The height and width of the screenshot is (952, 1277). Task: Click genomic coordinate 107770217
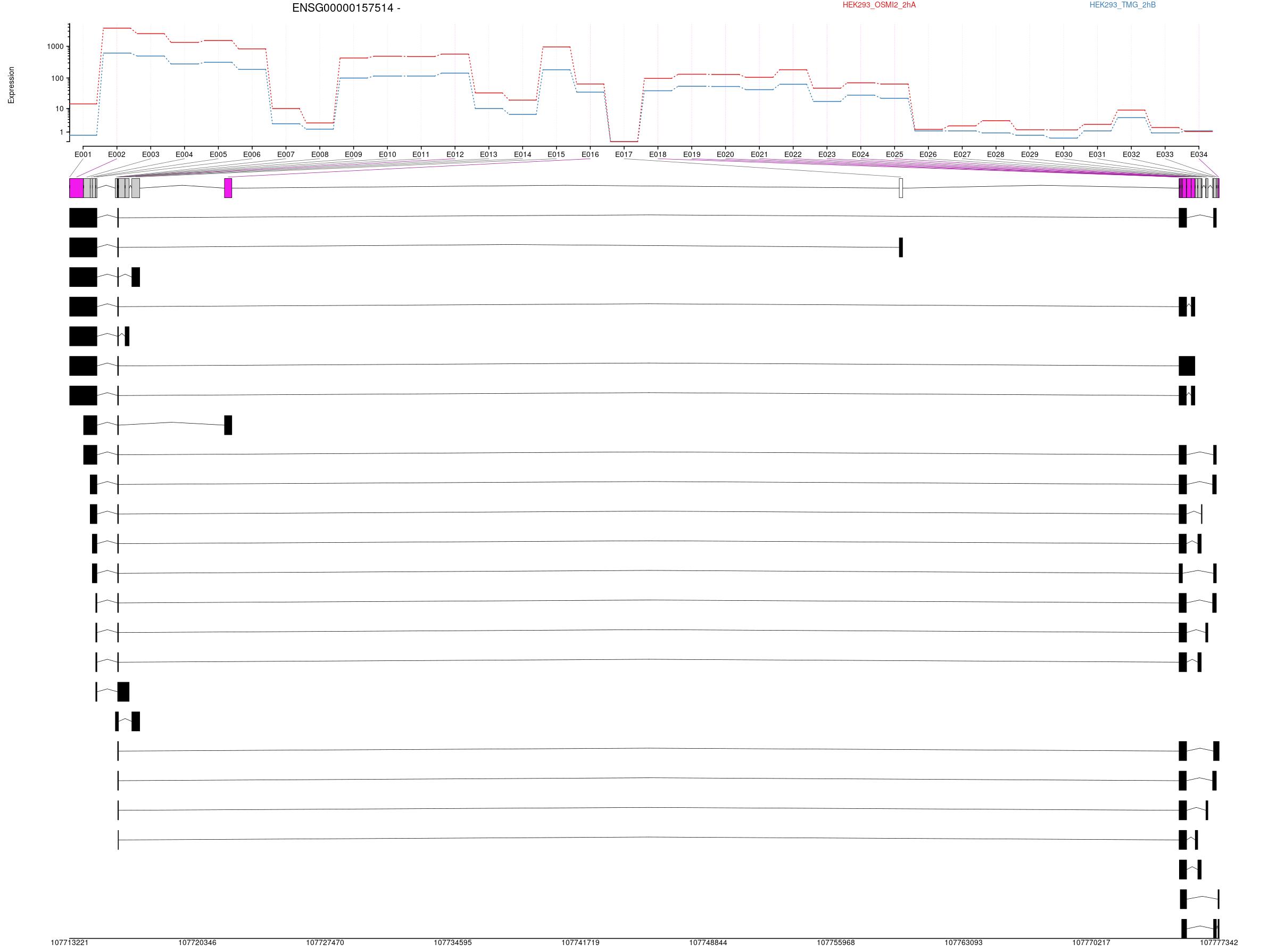pyautogui.click(x=1091, y=943)
